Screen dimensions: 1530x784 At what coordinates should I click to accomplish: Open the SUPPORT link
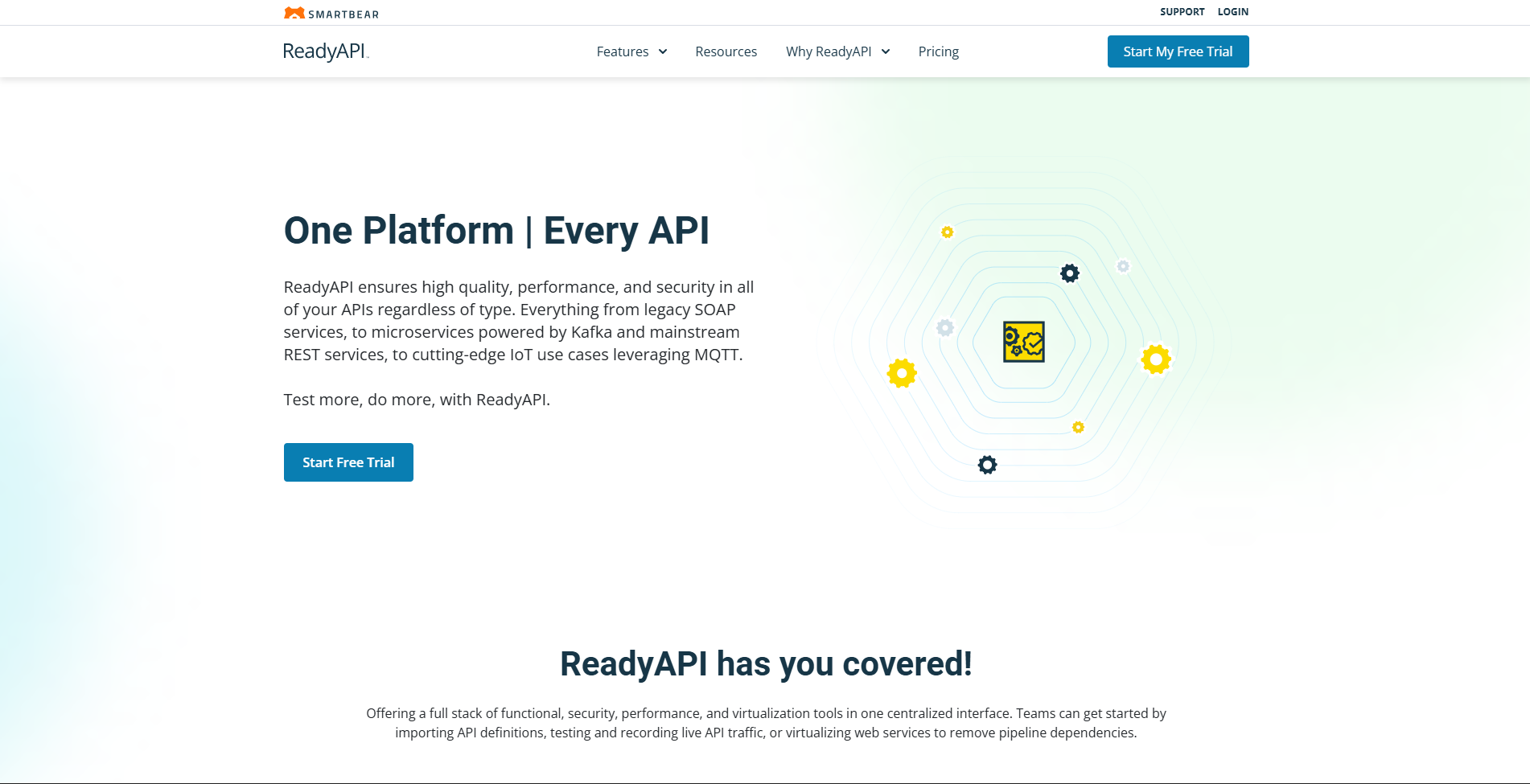pyautogui.click(x=1182, y=12)
